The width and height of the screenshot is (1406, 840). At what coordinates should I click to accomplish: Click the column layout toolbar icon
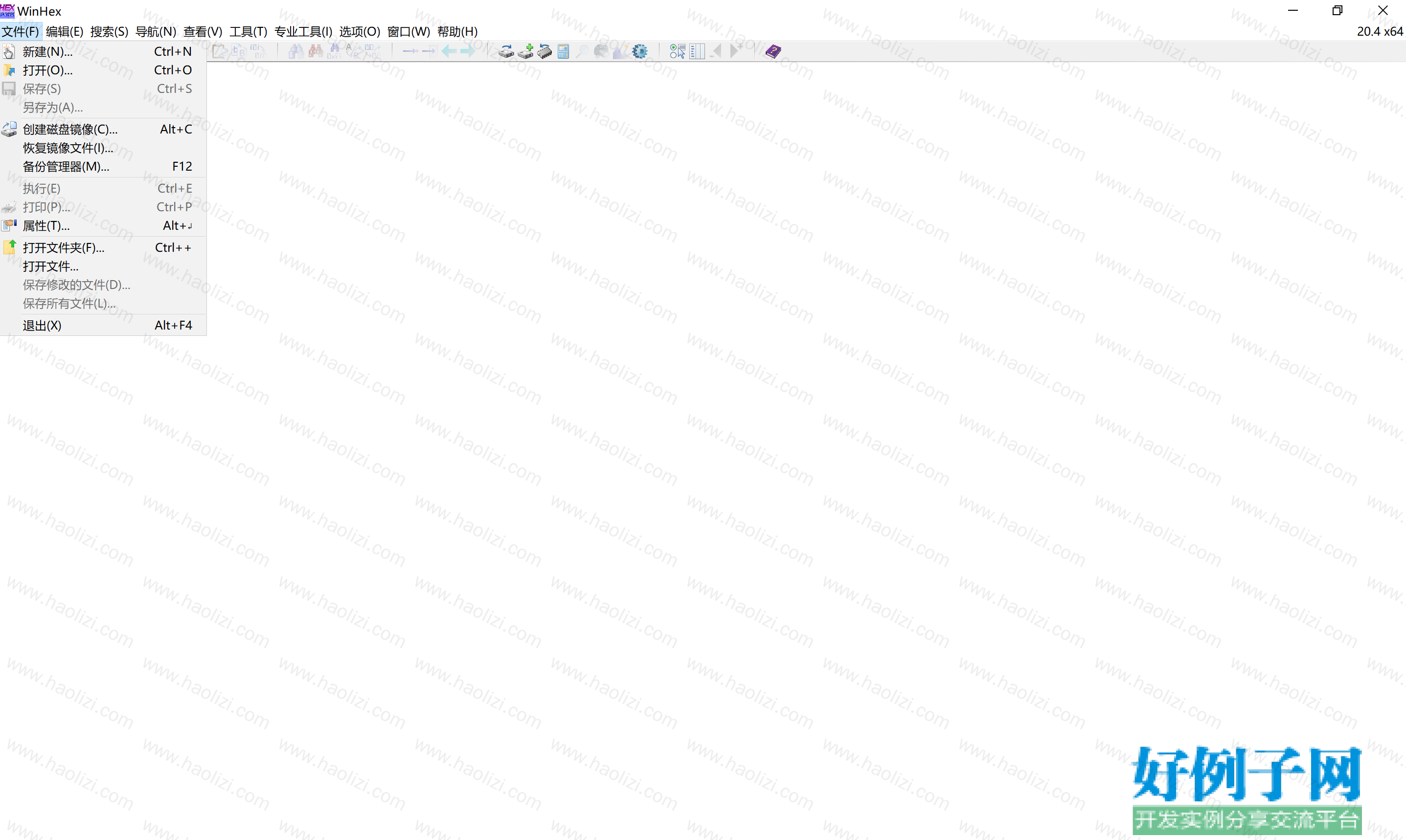[x=697, y=51]
